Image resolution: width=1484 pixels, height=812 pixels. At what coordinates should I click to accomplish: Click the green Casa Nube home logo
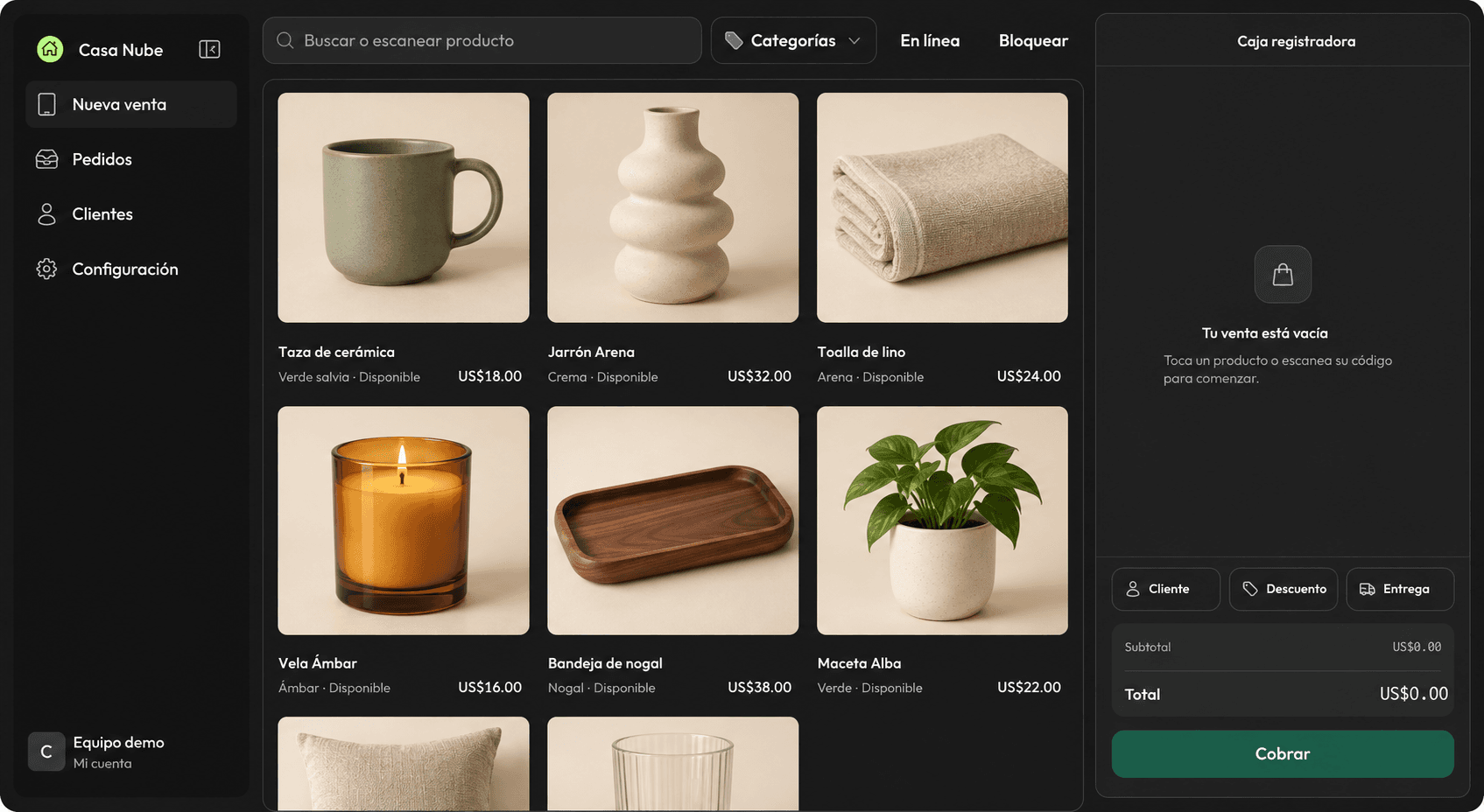coord(50,49)
